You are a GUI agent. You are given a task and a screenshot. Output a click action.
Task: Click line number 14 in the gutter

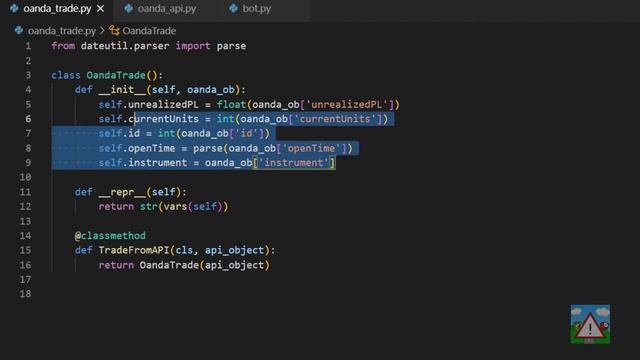[25, 236]
